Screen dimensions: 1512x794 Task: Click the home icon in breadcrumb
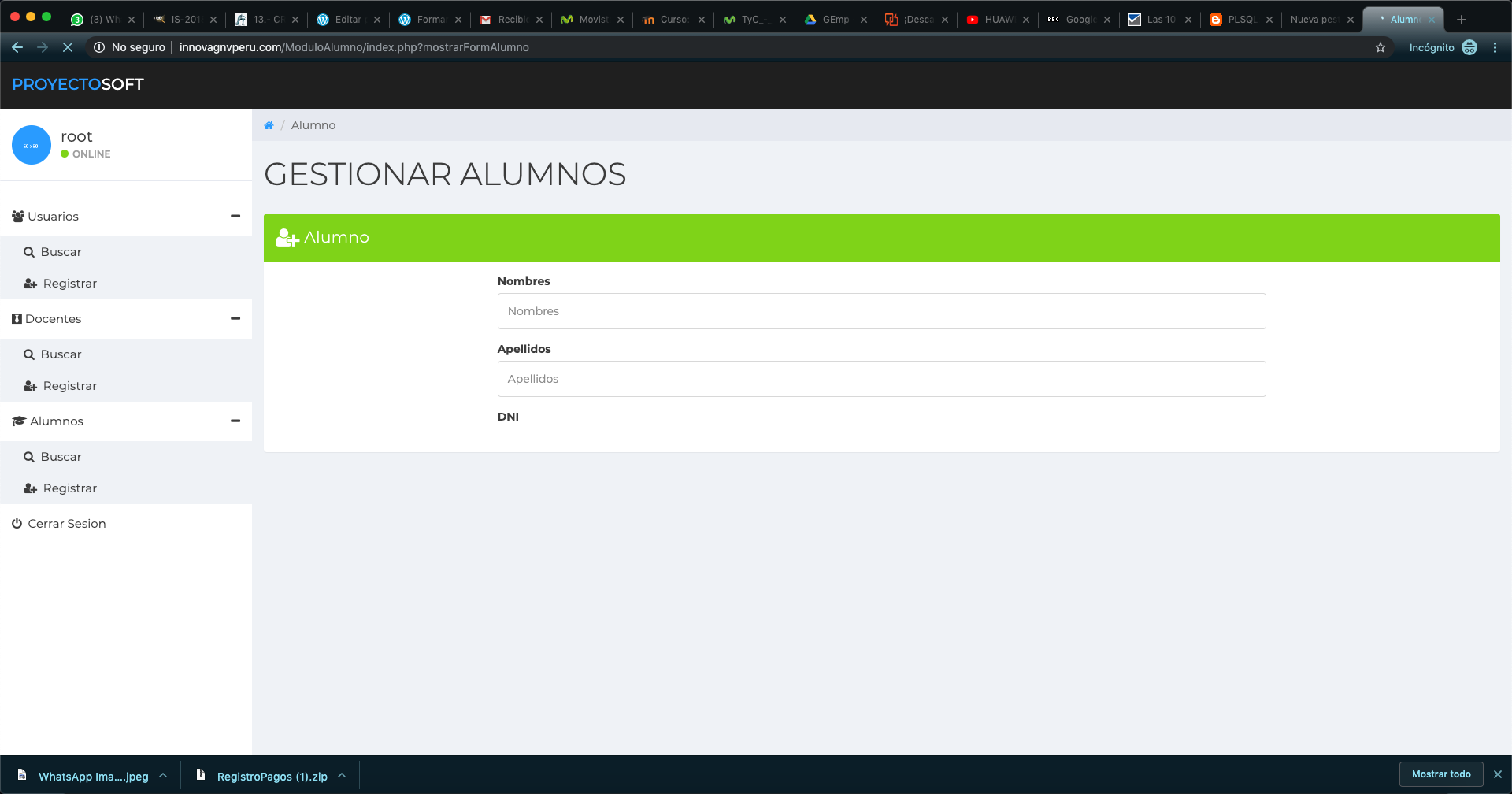pos(269,125)
